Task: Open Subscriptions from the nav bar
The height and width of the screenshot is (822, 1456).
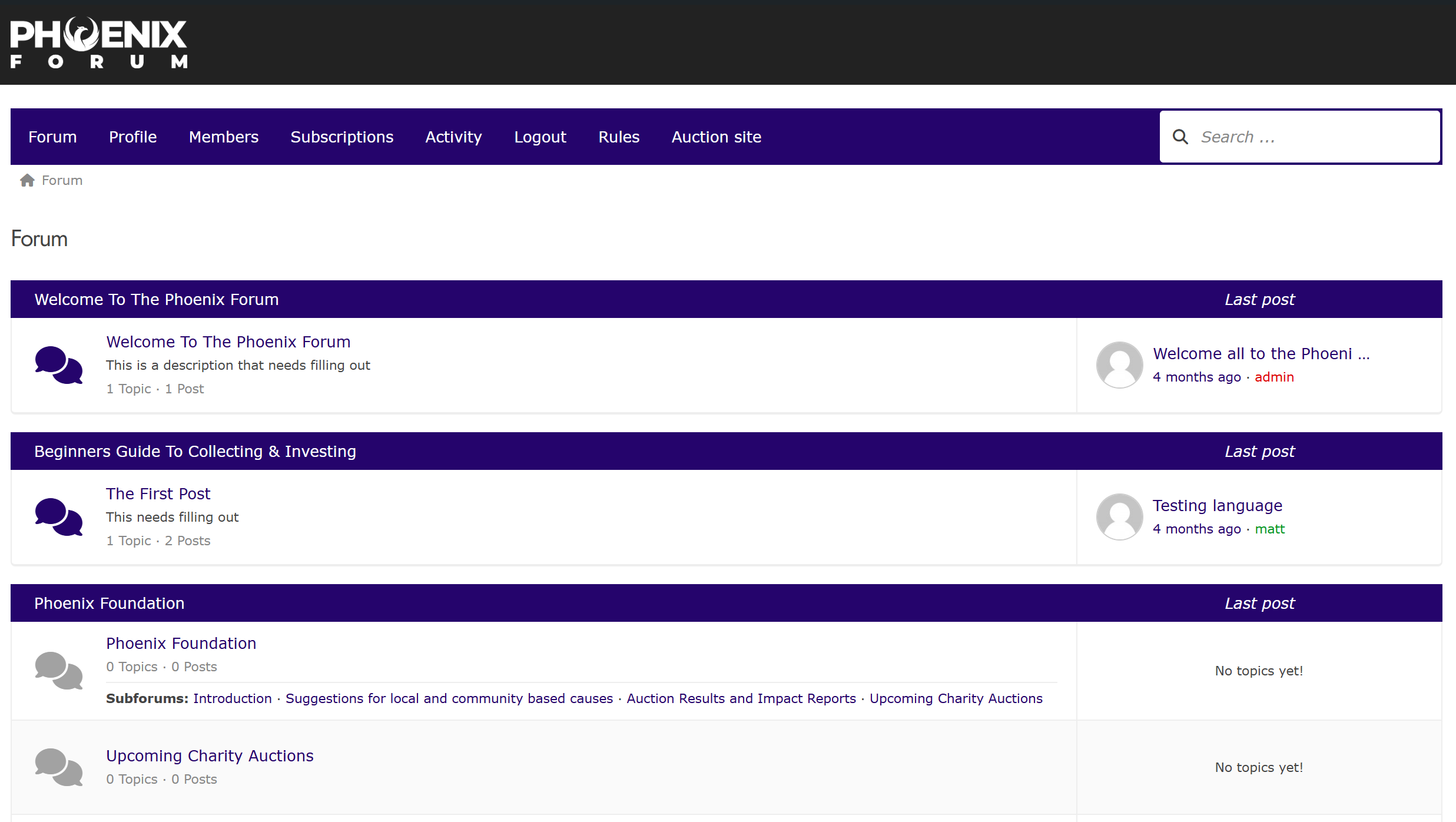Action: point(341,137)
